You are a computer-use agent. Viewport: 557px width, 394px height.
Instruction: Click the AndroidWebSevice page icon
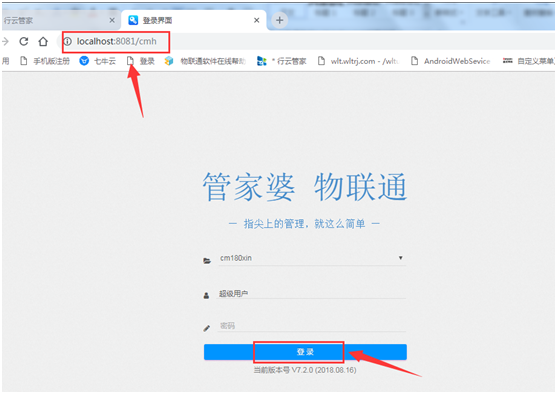414,61
